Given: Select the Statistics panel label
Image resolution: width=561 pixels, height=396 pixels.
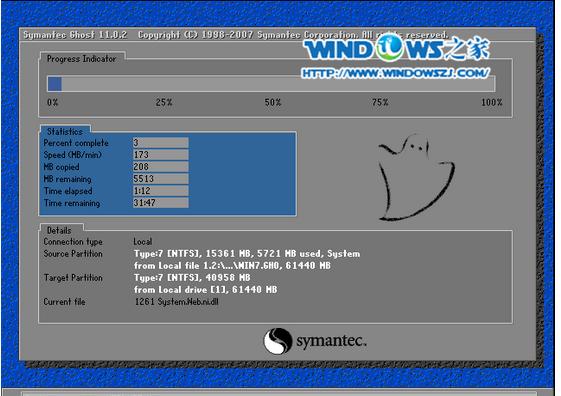Looking at the screenshot, I should click(x=65, y=131).
